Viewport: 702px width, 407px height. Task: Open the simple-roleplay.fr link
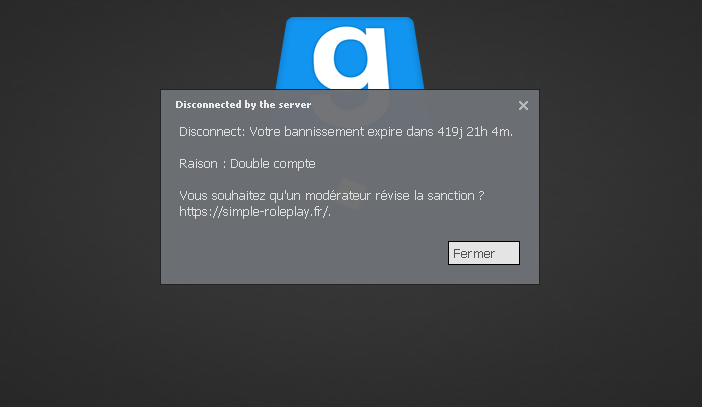pos(254,211)
